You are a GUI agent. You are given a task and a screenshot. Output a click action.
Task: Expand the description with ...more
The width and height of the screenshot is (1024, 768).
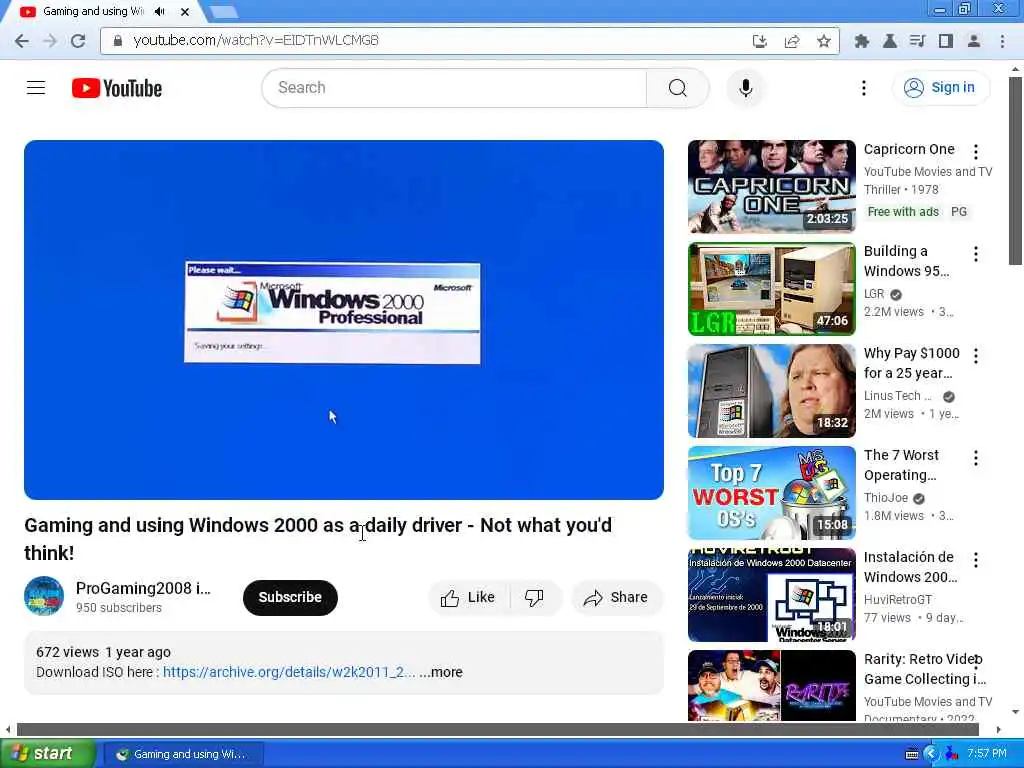click(441, 672)
